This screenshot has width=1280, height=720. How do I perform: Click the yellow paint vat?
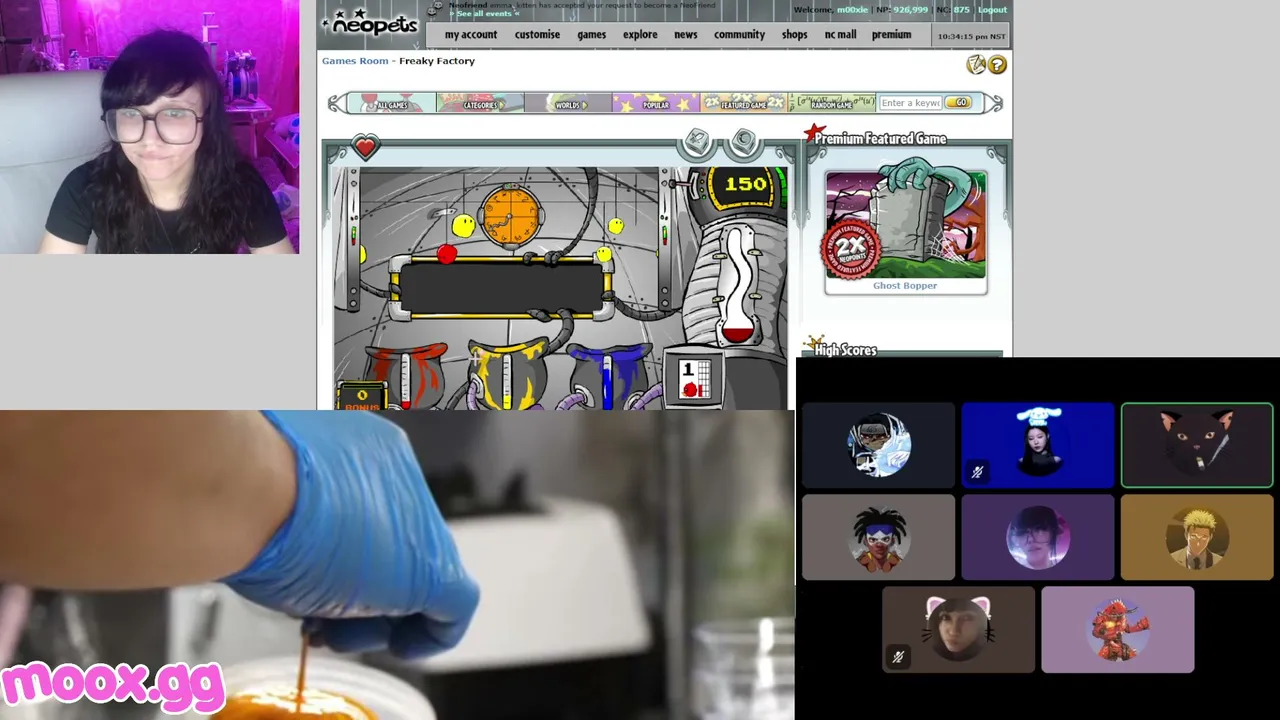[508, 376]
